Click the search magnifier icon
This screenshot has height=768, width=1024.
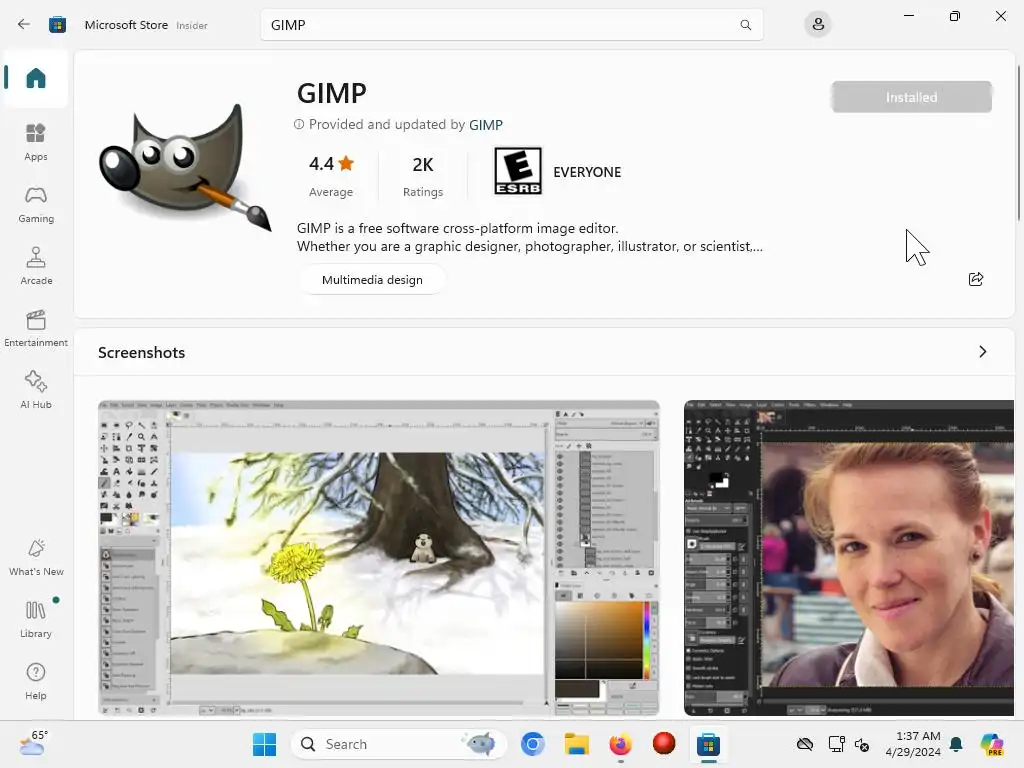(x=745, y=25)
